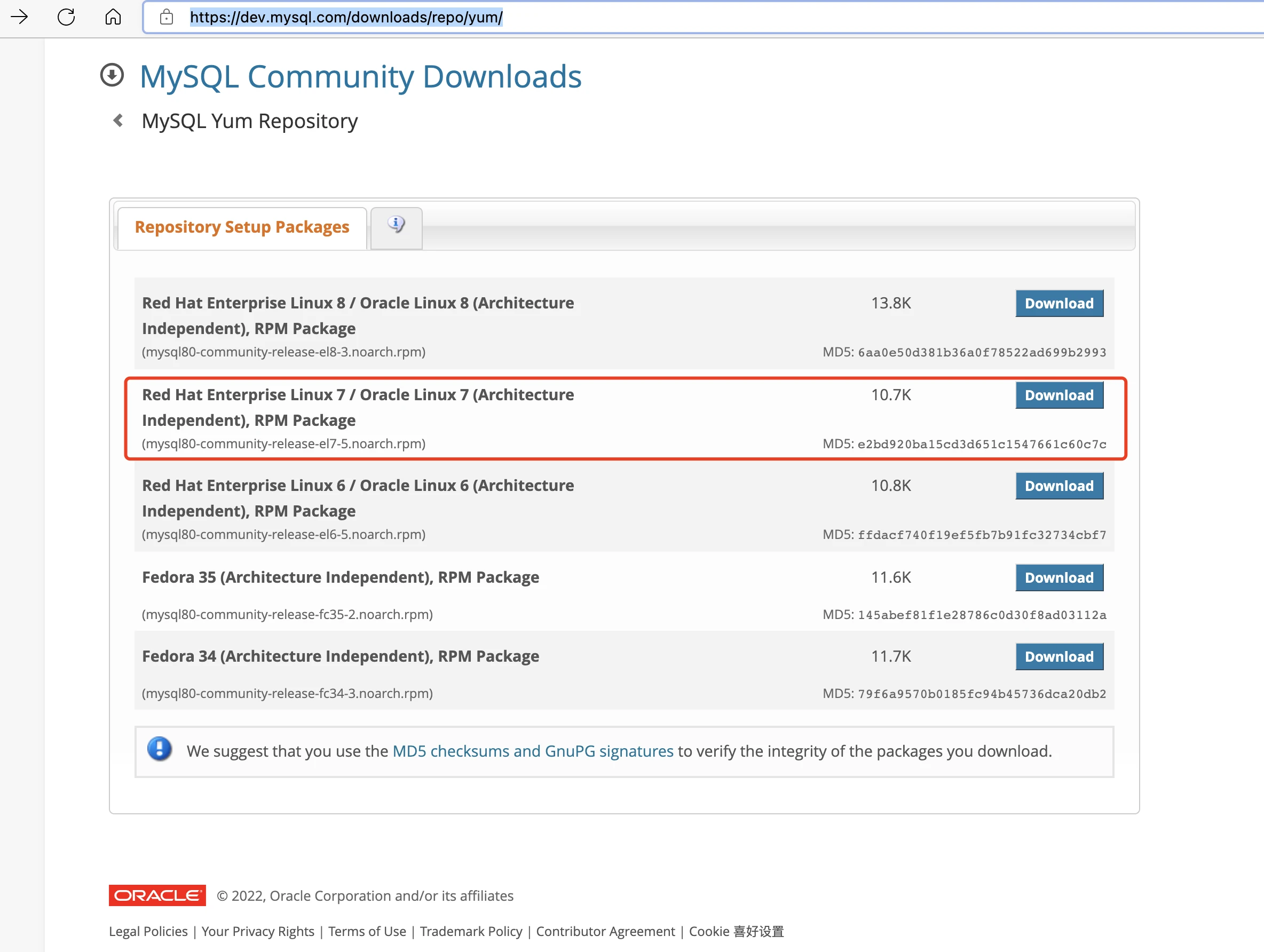Image resolution: width=1264 pixels, height=952 pixels.
Task: Click the 2022 Oracle Corporation copyright text
Action: 365,896
